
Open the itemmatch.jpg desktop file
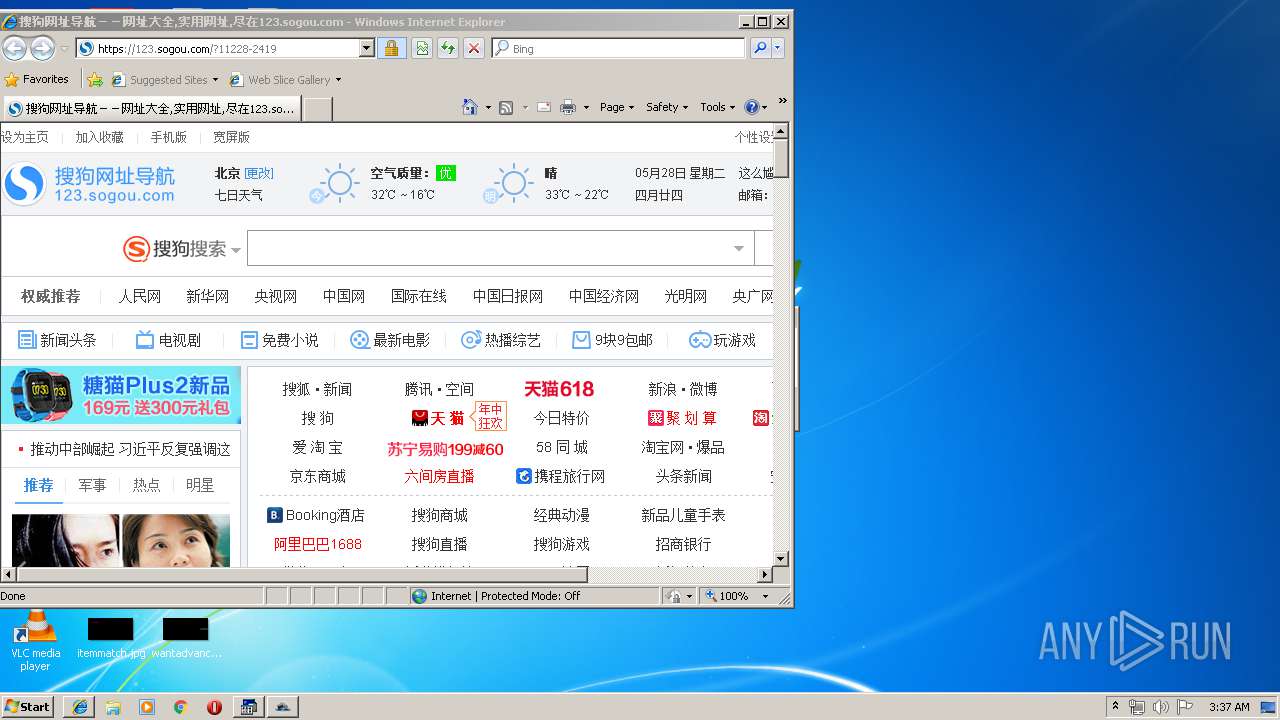coord(111,639)
